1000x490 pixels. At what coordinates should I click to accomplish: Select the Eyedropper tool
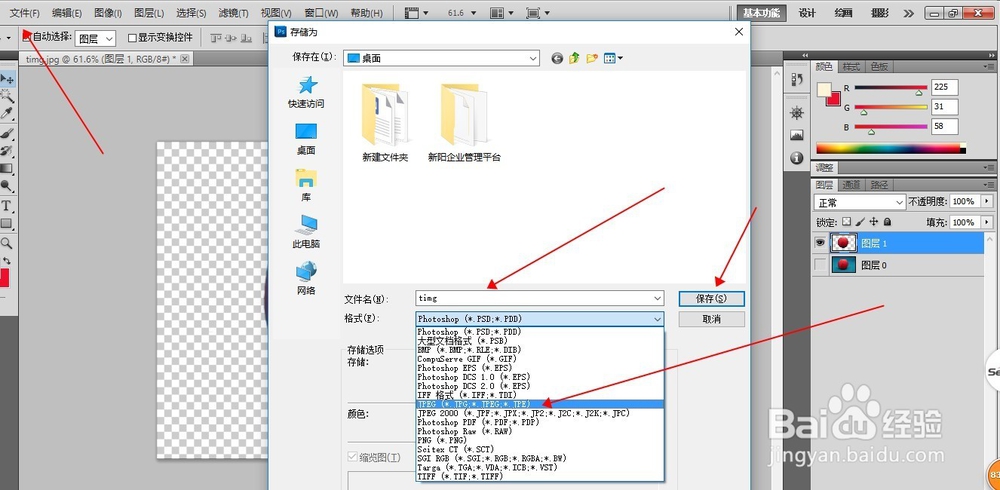pyautogui.click(x=7, y=114)
